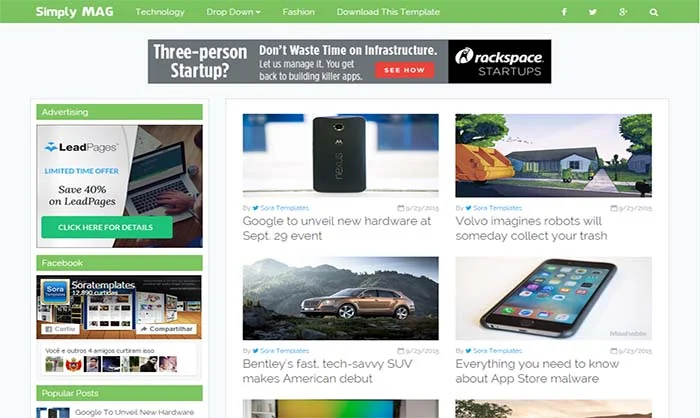The image size is (700, 418).
Task: Open search via the magnifier icon
Action: click(x=654, y=12)
